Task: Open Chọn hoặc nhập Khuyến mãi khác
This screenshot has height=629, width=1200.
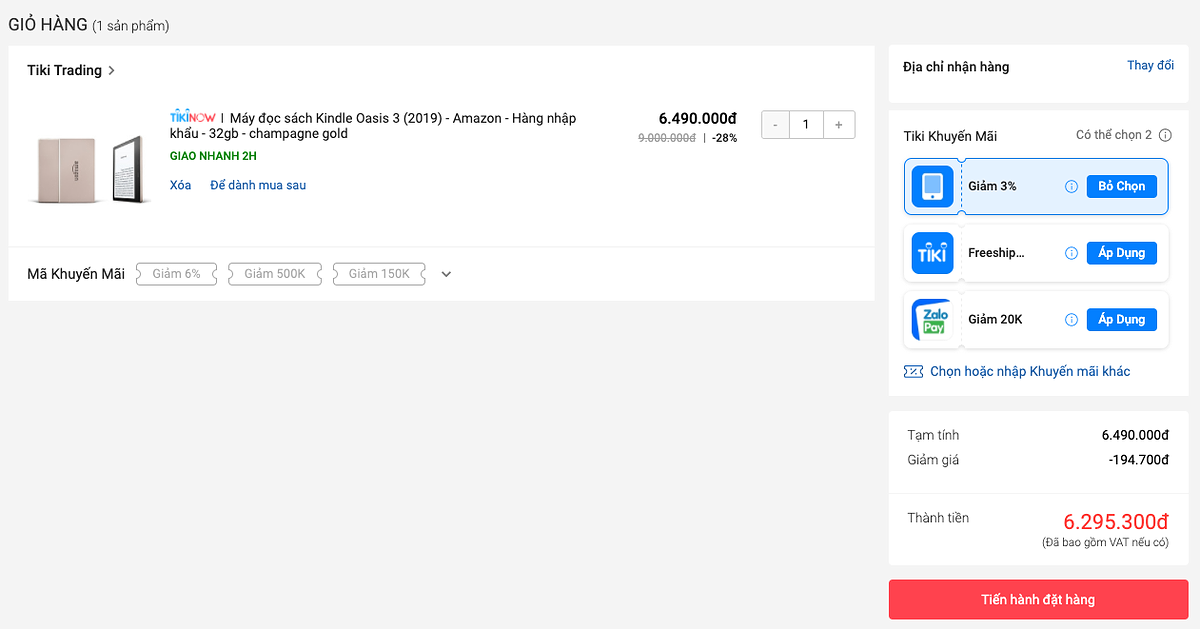Action: 1030,372
